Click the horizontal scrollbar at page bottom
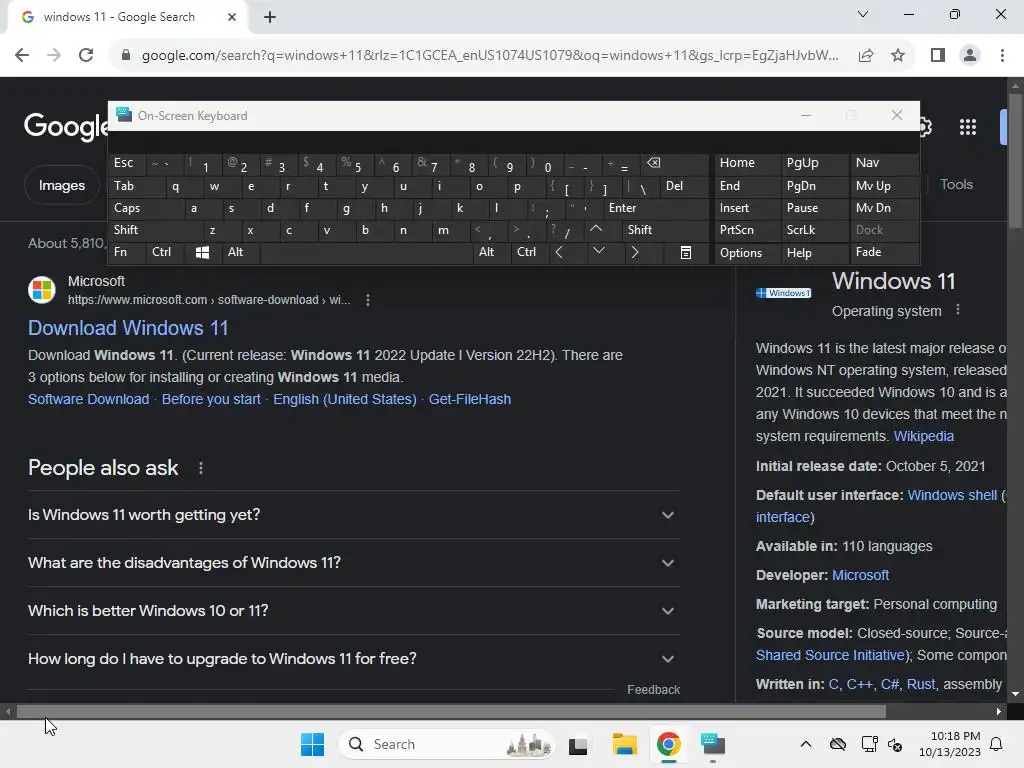1024x768 pixels. 451,712
